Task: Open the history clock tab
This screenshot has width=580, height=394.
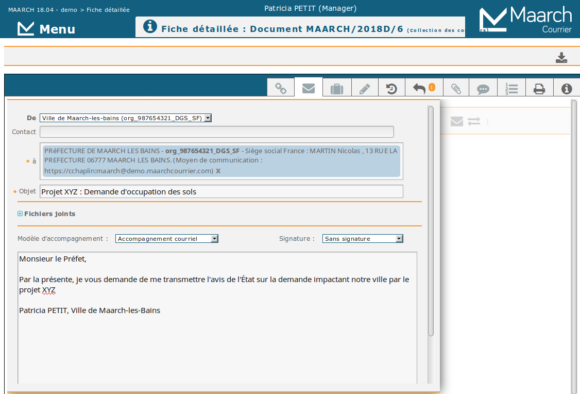Action: [x=391, y=89]
